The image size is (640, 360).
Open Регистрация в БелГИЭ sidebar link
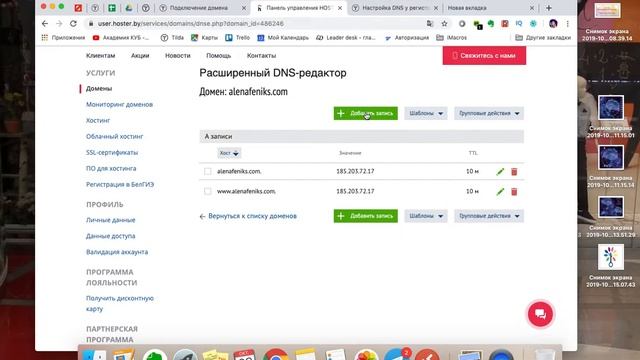point(120,184)
